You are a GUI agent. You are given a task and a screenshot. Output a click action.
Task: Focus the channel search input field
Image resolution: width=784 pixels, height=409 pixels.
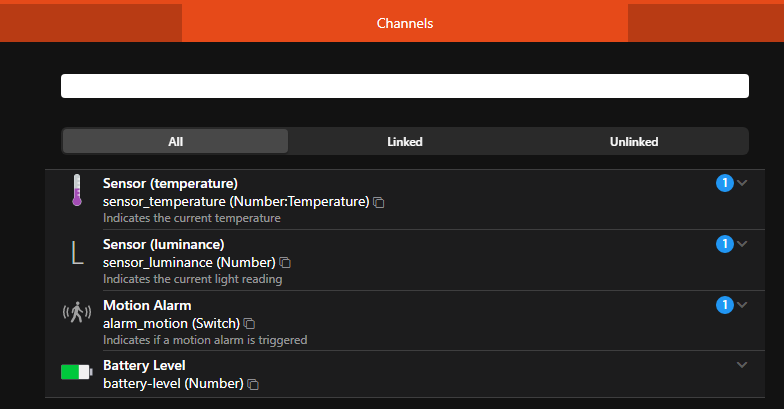coord(405,86)
